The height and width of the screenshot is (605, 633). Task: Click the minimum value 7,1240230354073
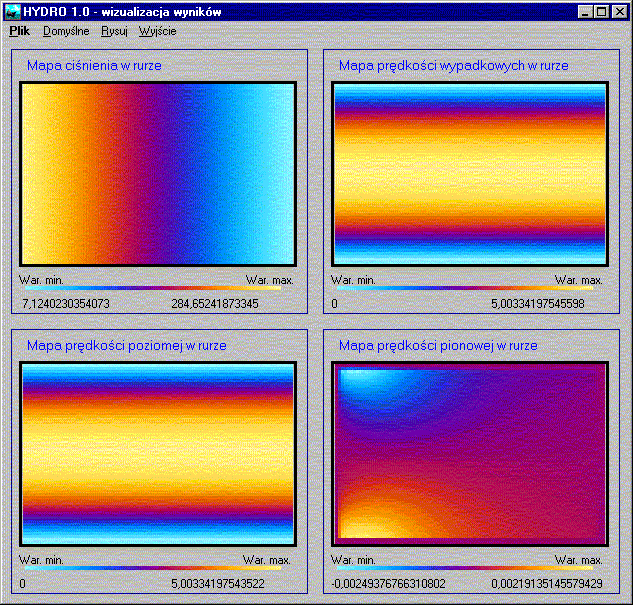click(66, 304)
